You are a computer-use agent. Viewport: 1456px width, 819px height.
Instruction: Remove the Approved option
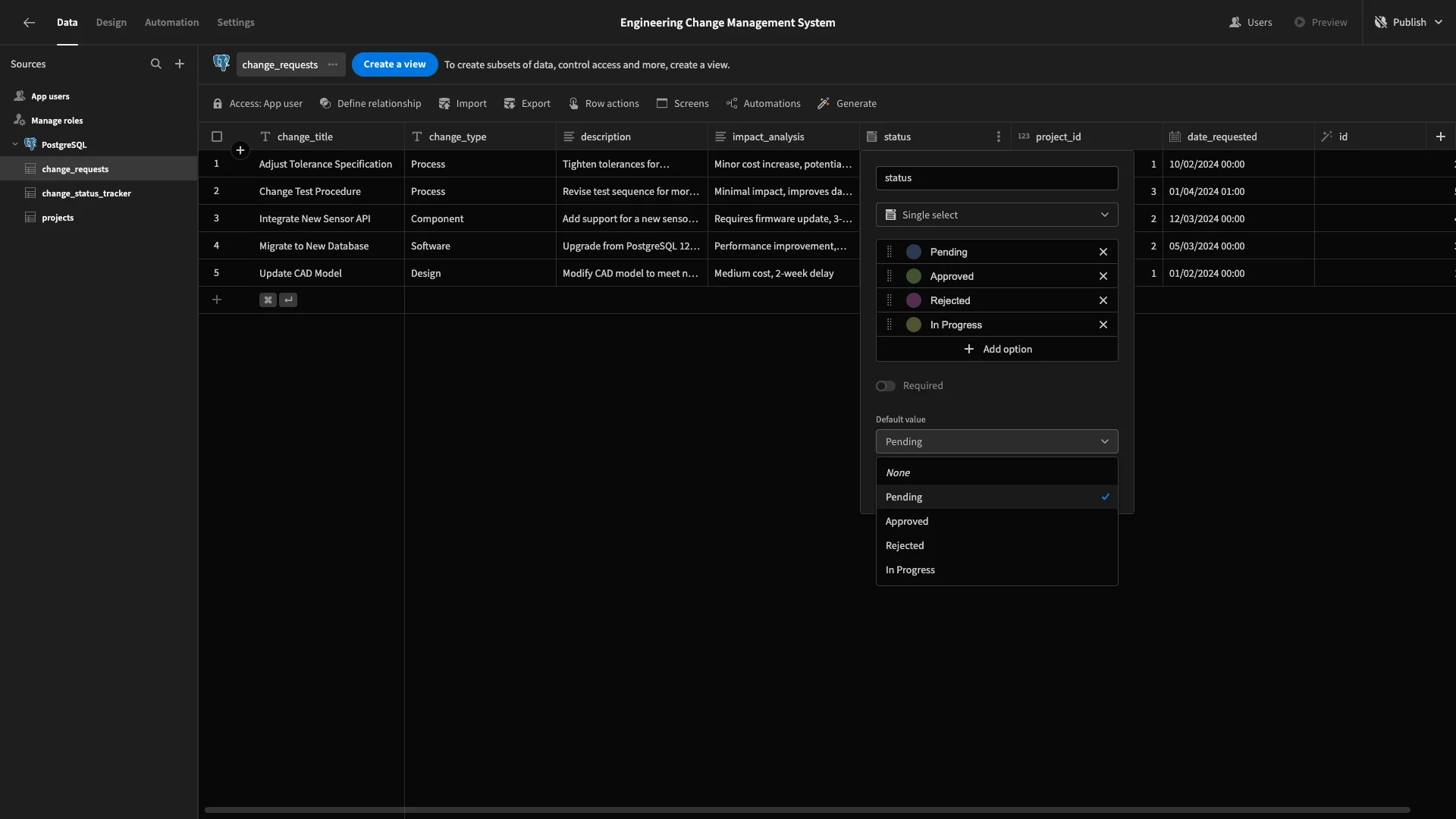(1103, 276)
